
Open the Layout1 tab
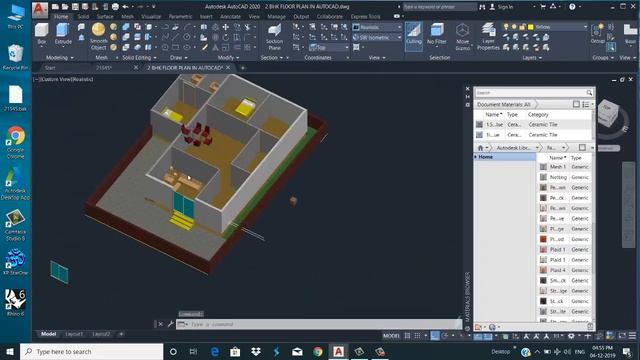tap(74, 334)
